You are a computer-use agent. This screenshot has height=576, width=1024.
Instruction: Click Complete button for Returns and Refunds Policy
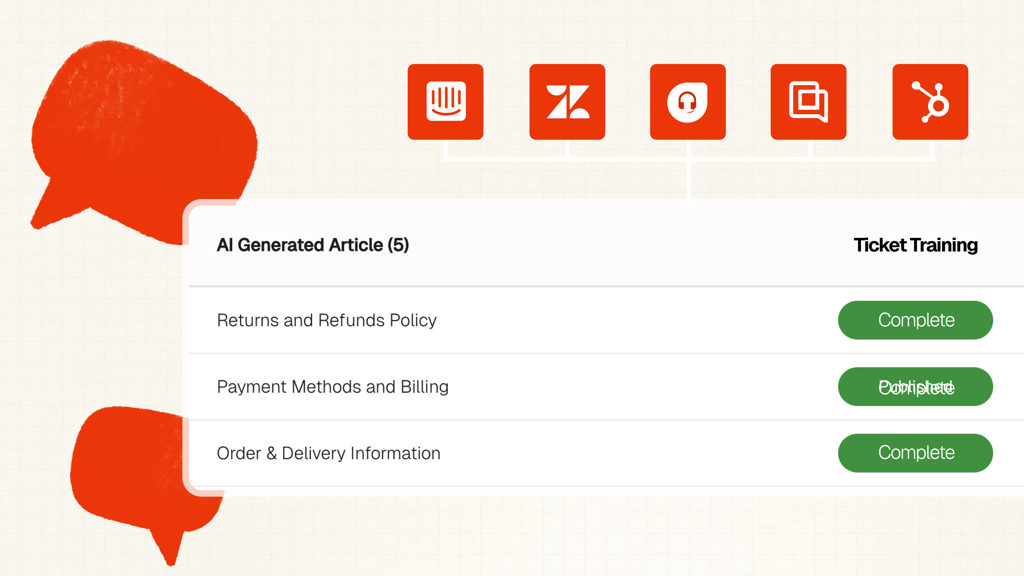[x=916, y=320]
